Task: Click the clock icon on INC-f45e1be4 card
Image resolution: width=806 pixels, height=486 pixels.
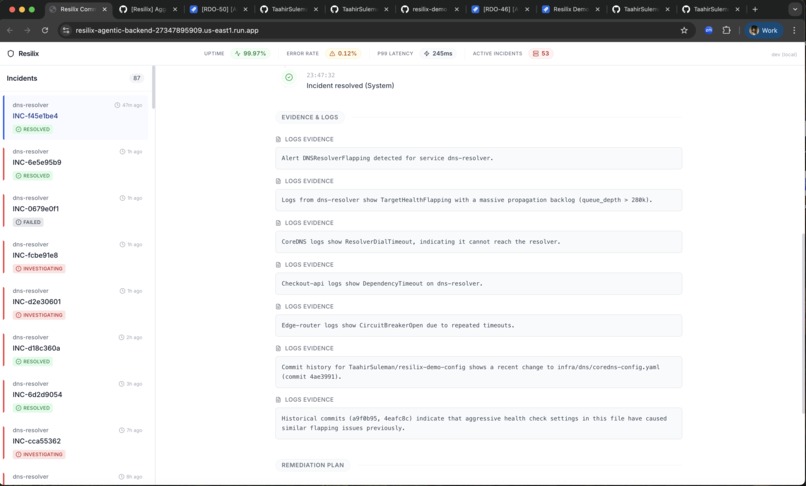Action: pos(117,105)
